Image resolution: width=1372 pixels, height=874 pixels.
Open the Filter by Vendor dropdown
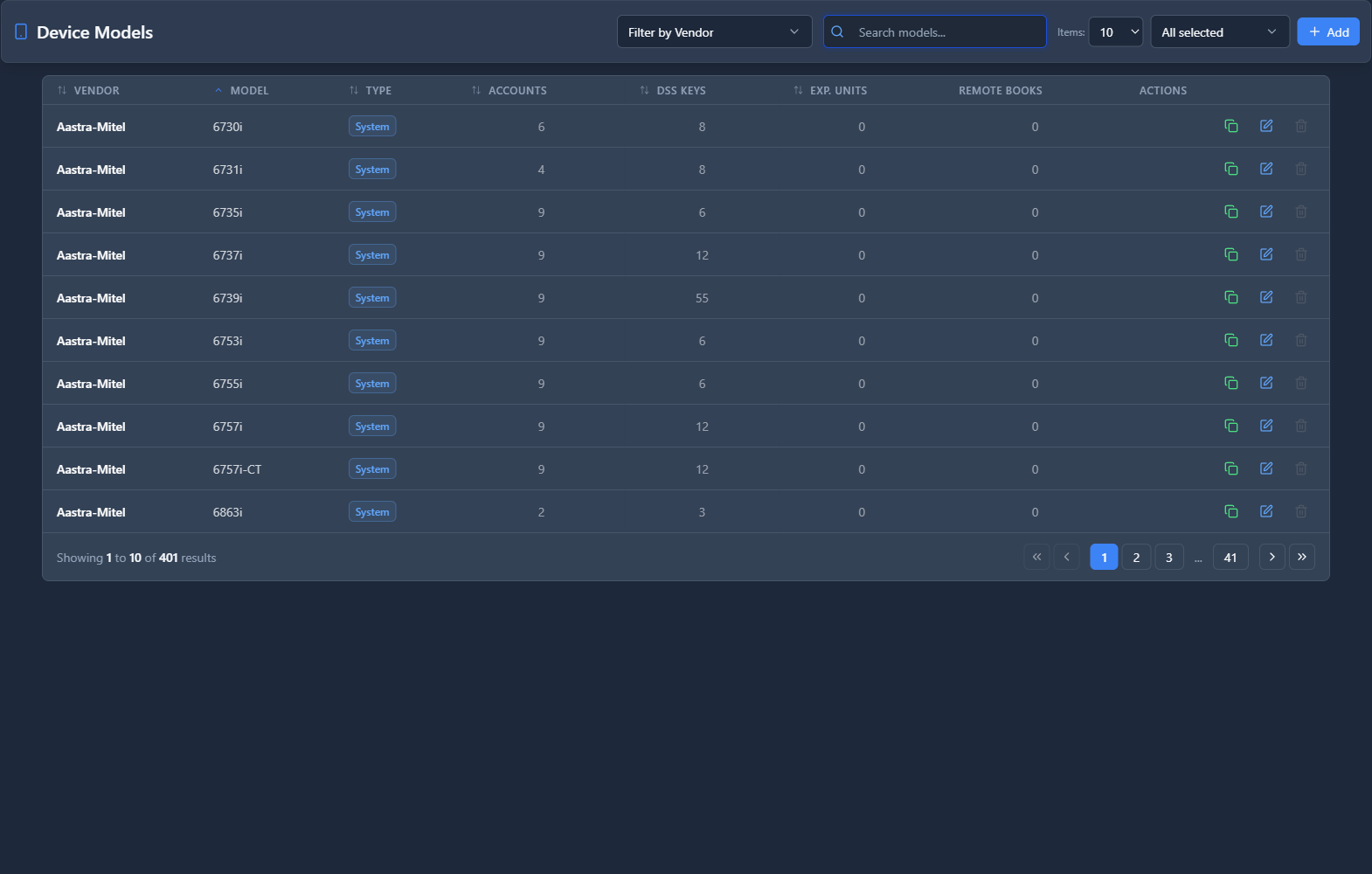coord(713,32)
